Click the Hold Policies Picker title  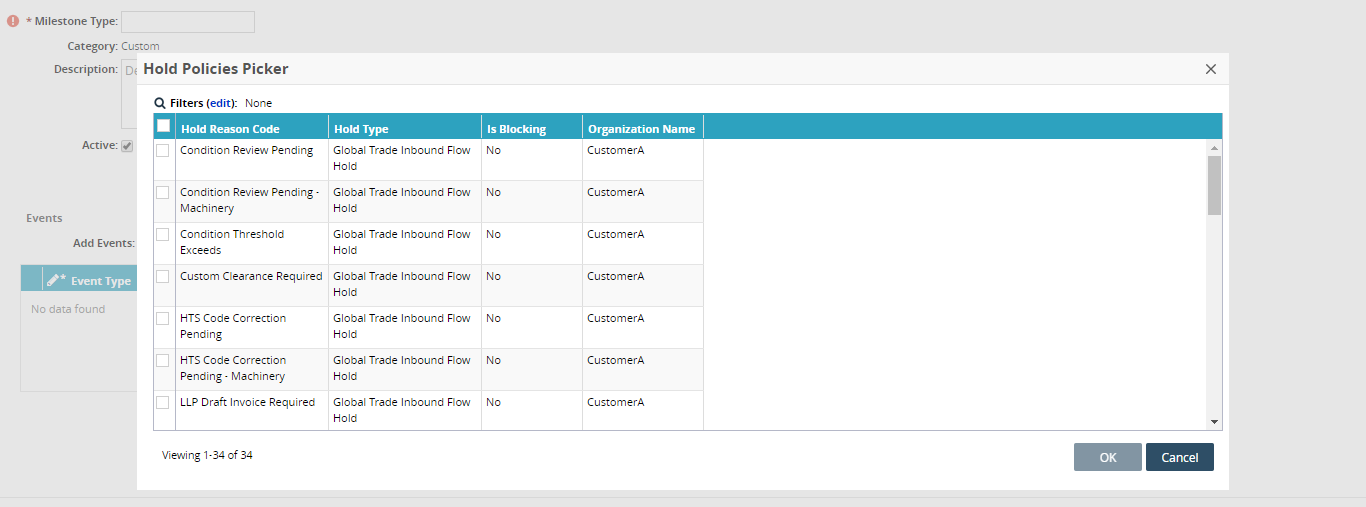click(x=216, y=69)
